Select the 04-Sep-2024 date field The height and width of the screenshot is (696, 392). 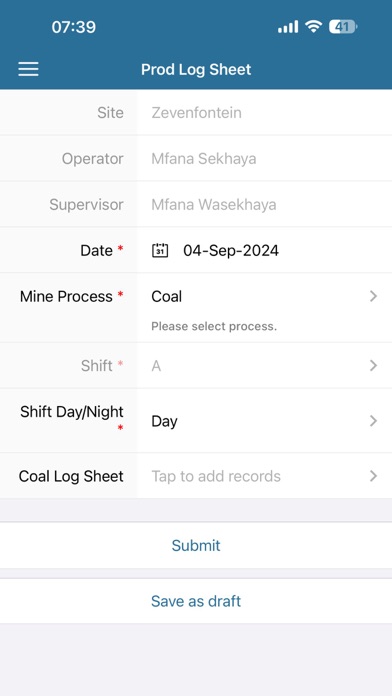coord(231,250)
